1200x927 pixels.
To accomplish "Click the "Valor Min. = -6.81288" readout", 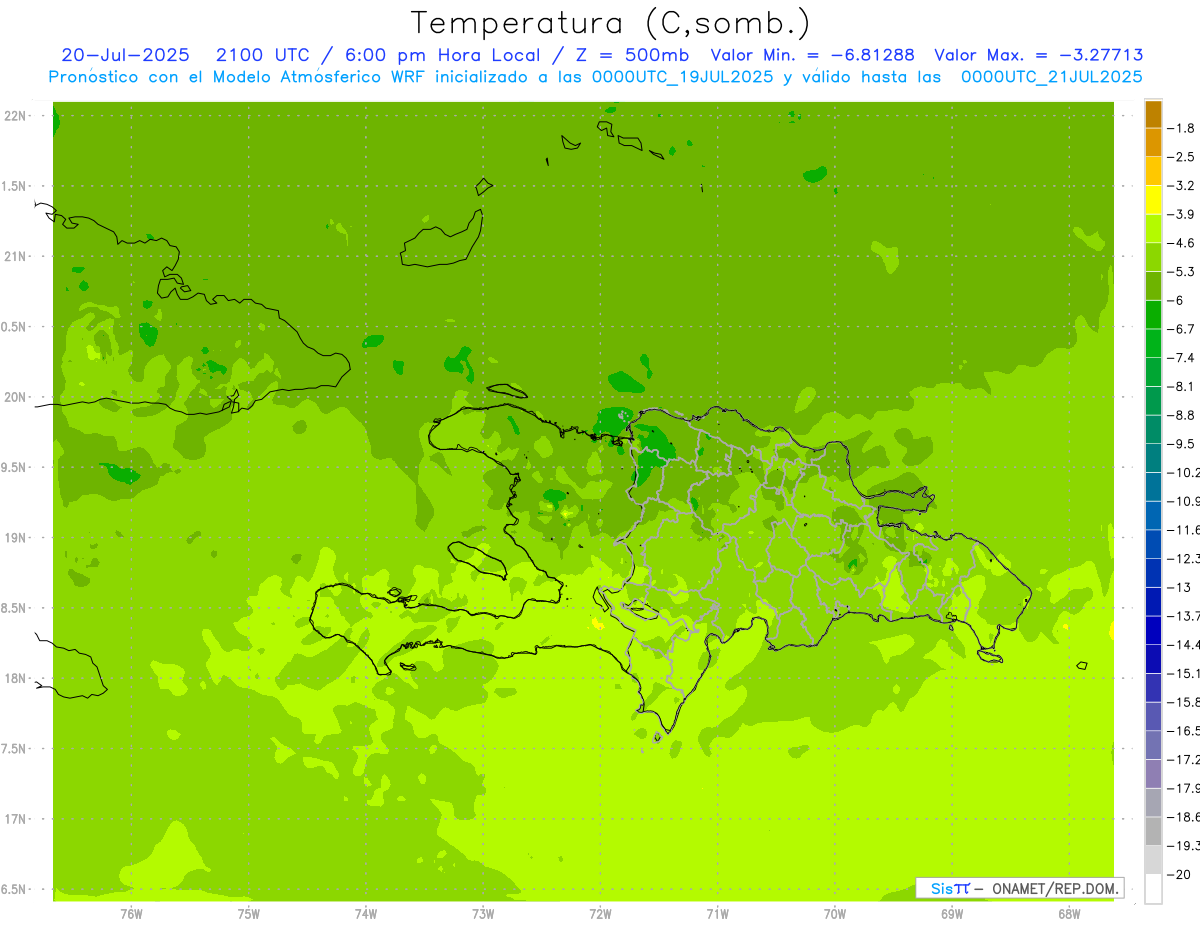I will pyautogui.click(x=812, y=56).
